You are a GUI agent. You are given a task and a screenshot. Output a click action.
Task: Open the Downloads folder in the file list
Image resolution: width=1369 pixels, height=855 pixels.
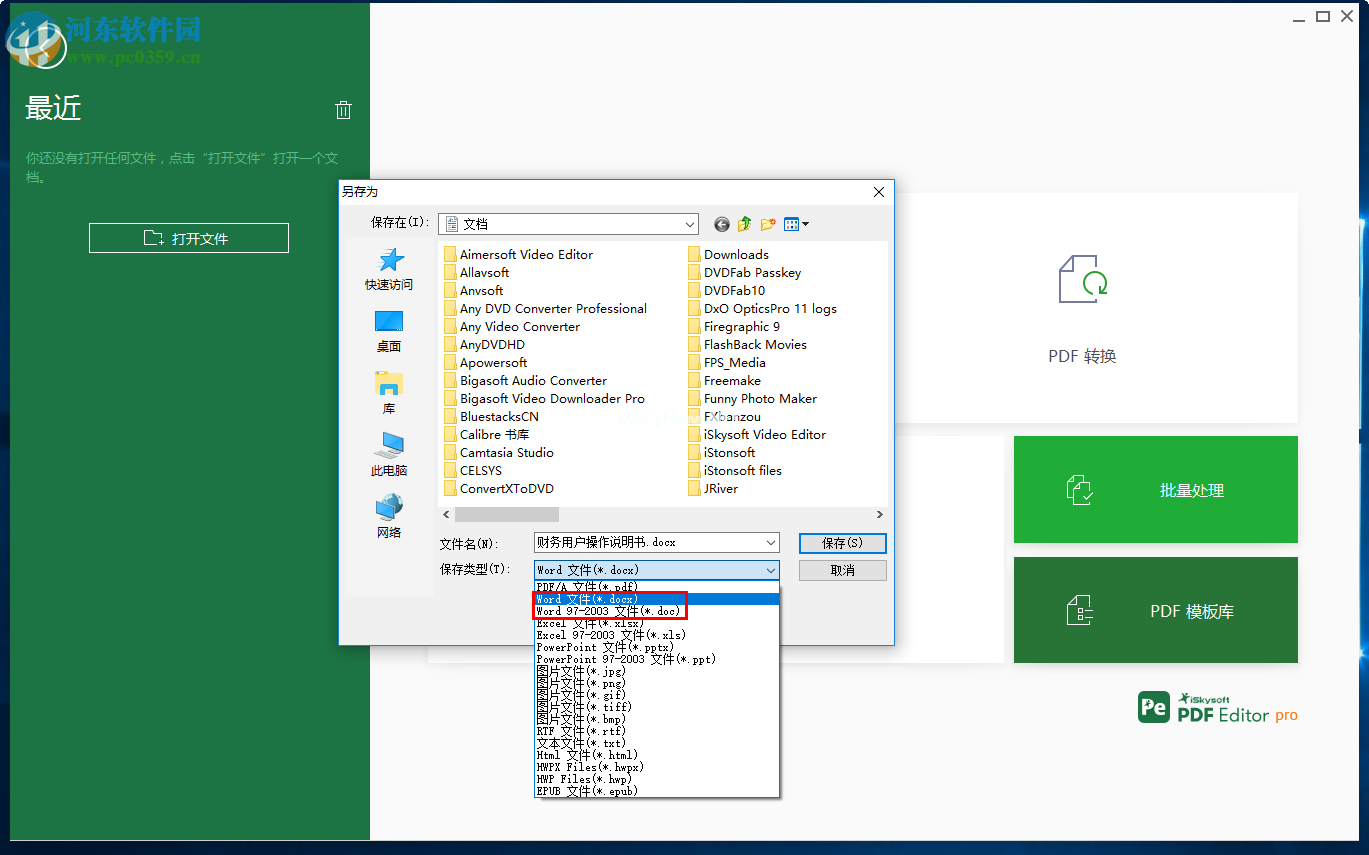[x=736, y=254]
